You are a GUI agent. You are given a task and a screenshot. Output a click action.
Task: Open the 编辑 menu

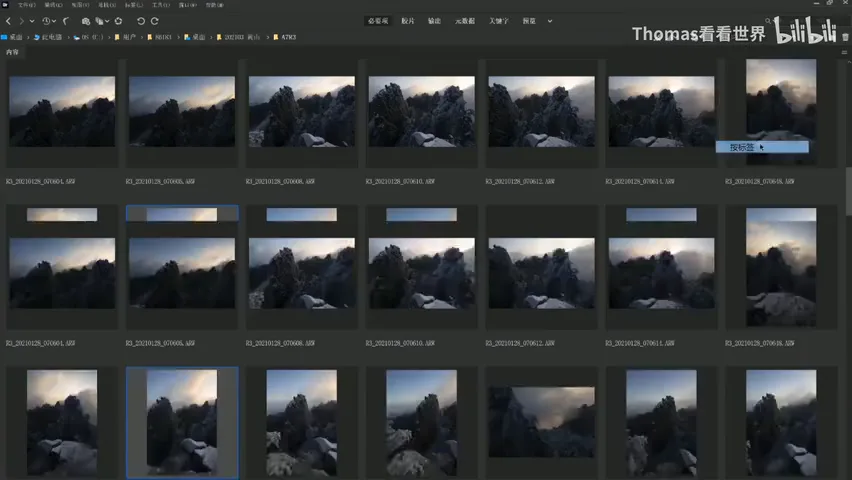(x=53, y=5)
